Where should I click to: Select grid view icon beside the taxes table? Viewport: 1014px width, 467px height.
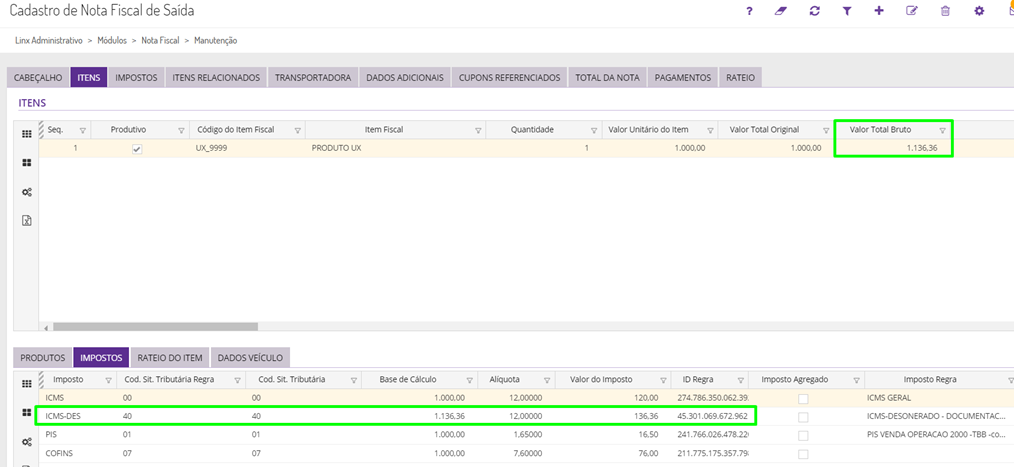pos(27,384)
